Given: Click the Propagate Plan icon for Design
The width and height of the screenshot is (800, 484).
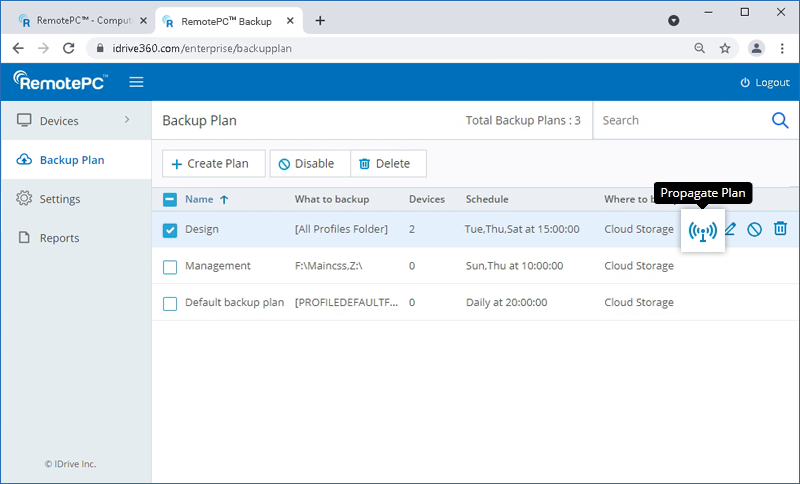Looking at the screenshot, I should point(703,230).
